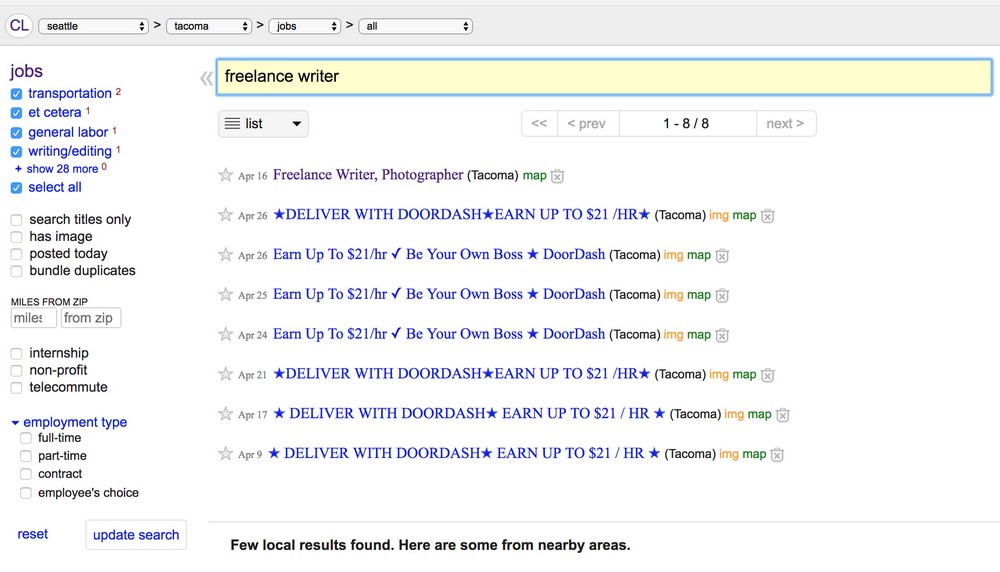The image size is (1000, 572).
Task: Open the jobs category dropdown
Action: coord(304,26)
